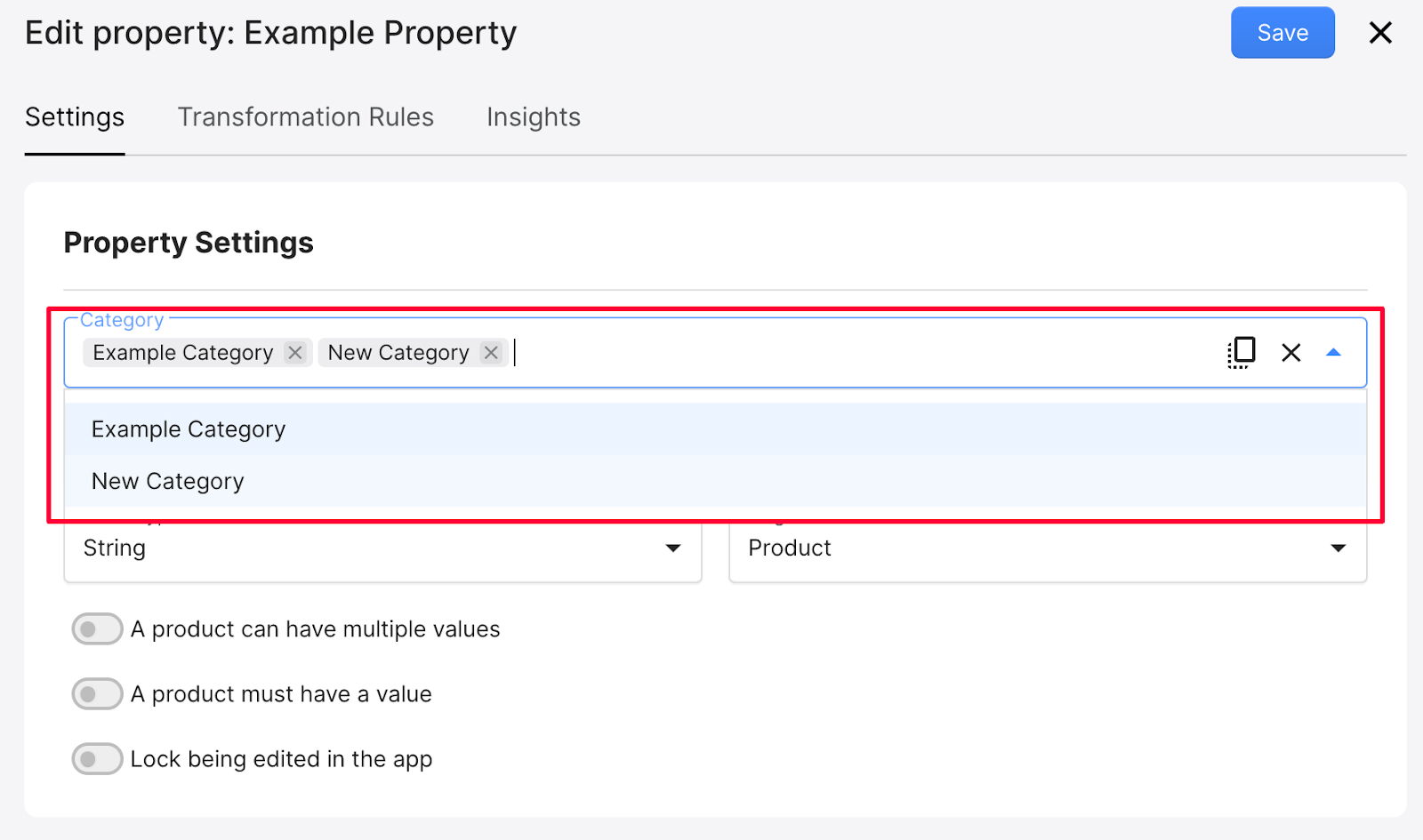Click the New Category chip label
This screenshot has height=840, width=1423.
coord(398,353)
